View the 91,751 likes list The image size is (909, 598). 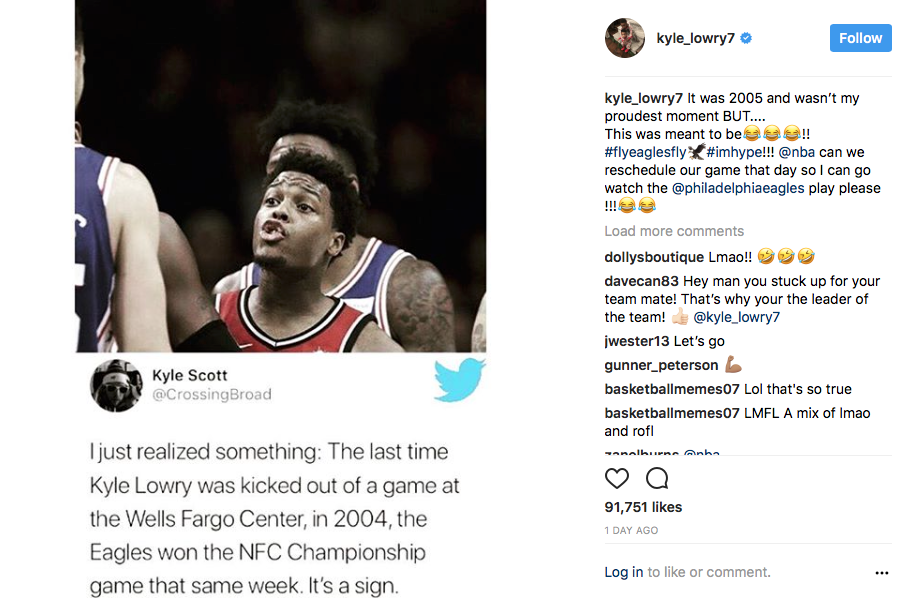coord(643,508)
